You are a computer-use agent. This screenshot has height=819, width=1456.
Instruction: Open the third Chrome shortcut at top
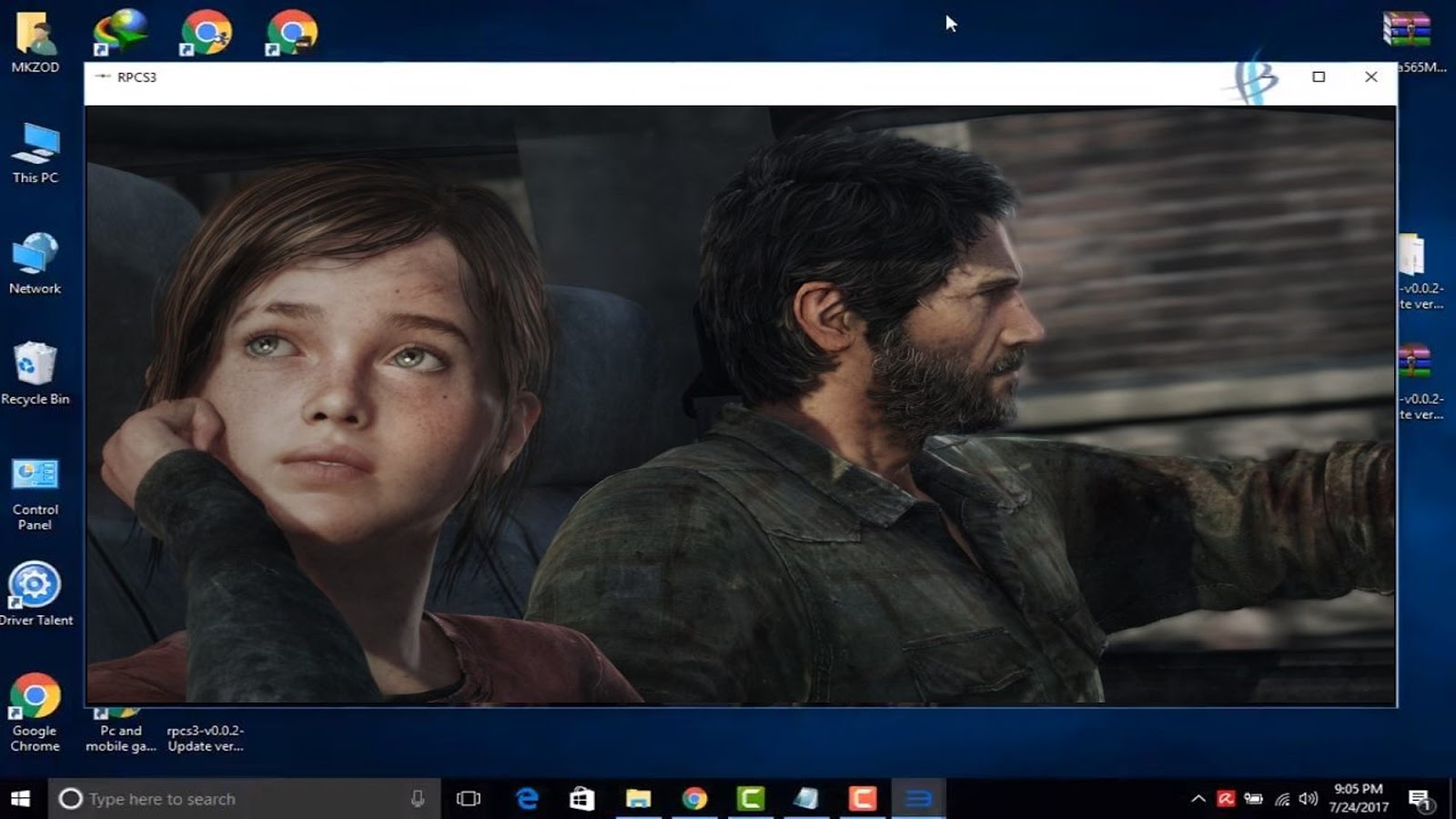(291, 32)
